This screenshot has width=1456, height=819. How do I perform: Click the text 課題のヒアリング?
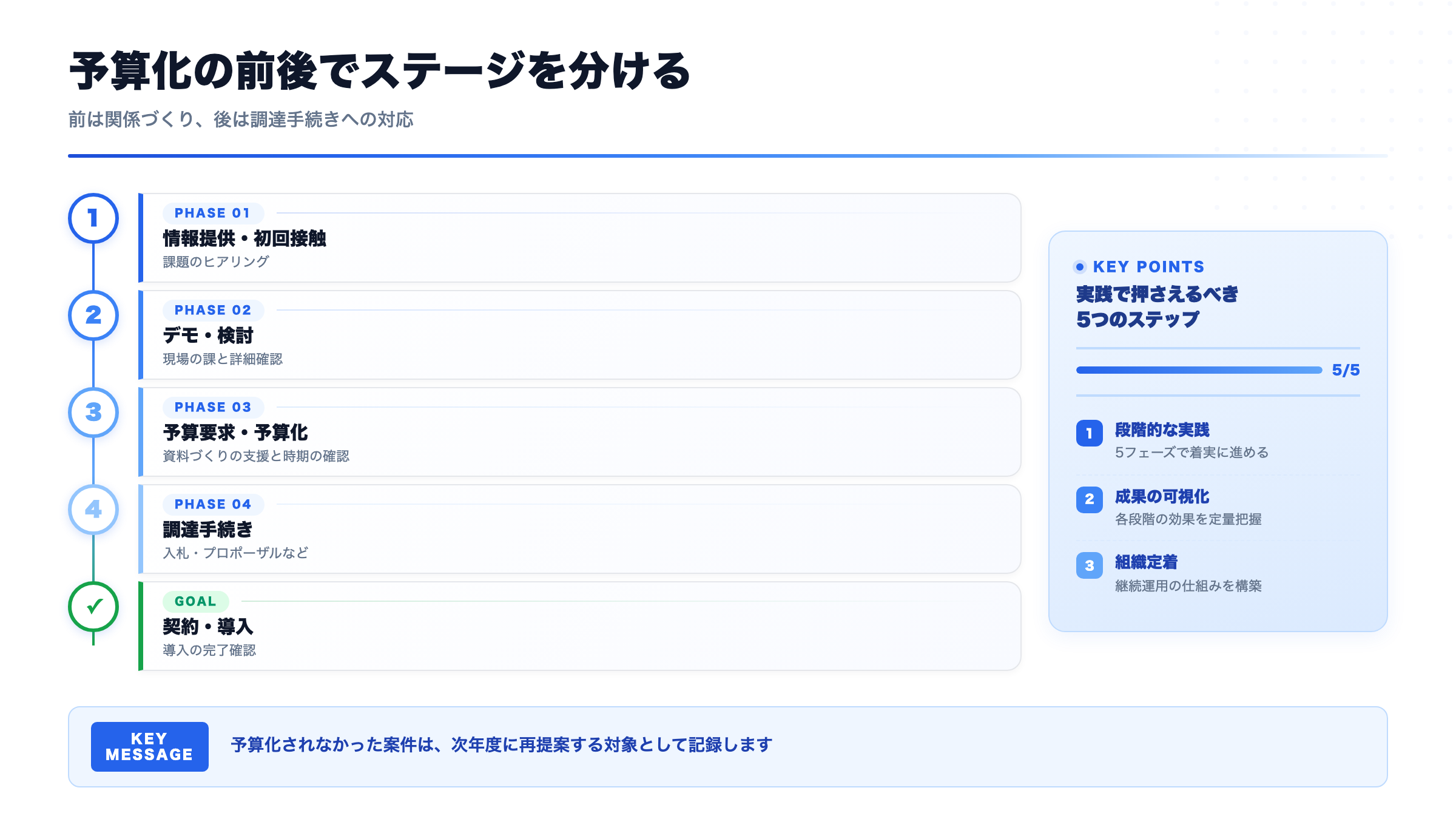pyautogui.click(x=216, y=261)
